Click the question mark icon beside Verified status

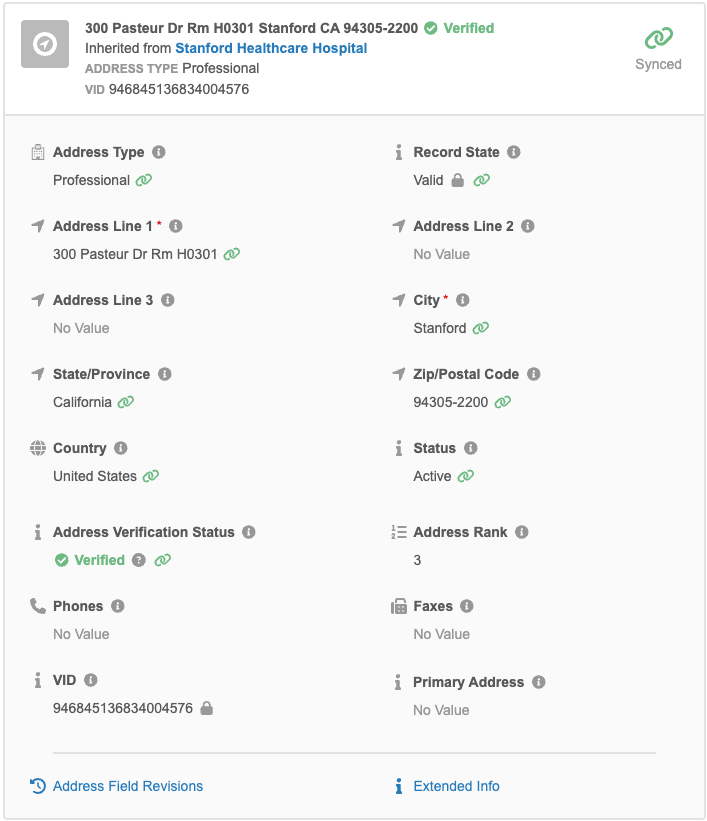139,560
